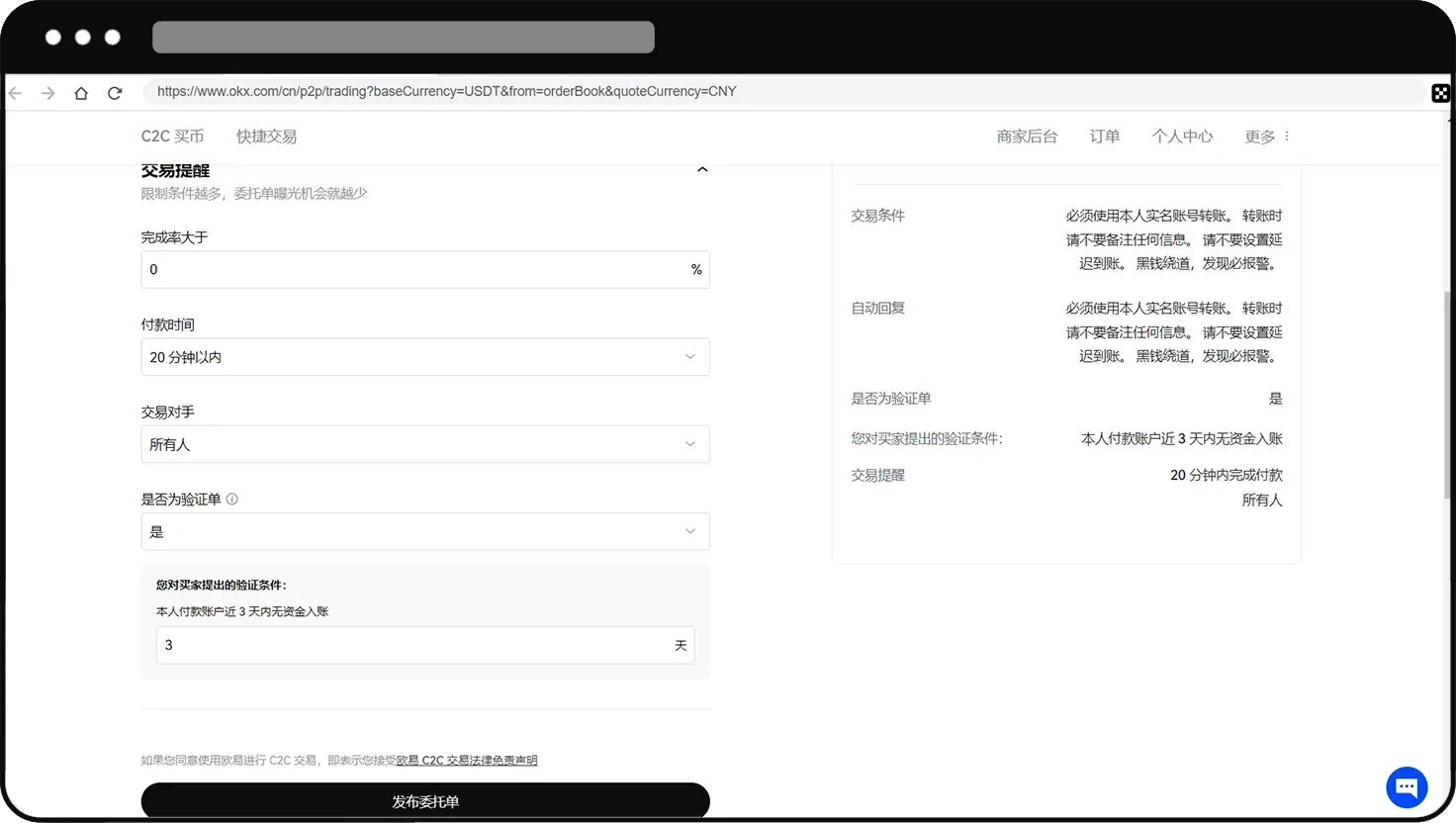Click the 所有人 value in summary panel
Image resolution: width=1456 pixels, height=823 pixels.
[x=1262, y=500]
